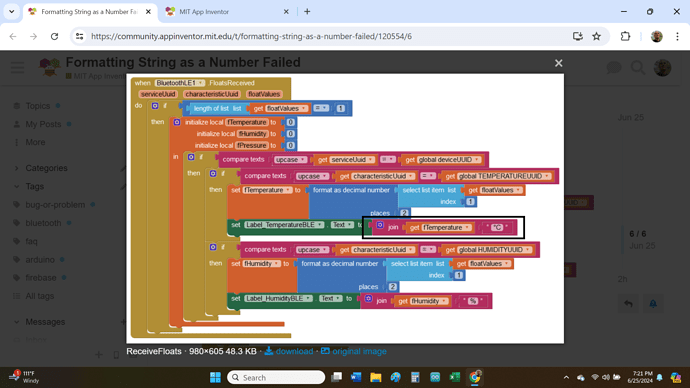This screenshot has height=388, width=690.
Task: Reload the page
Action: point(54,37)
